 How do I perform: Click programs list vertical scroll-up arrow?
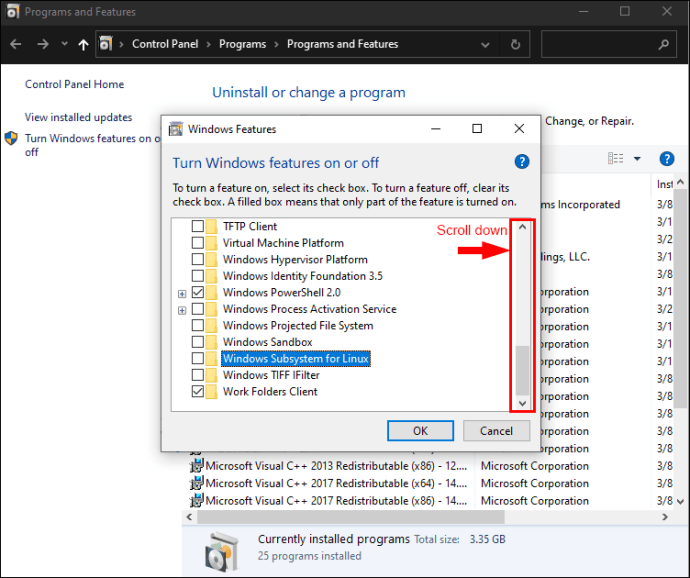[x=680, y=182]
